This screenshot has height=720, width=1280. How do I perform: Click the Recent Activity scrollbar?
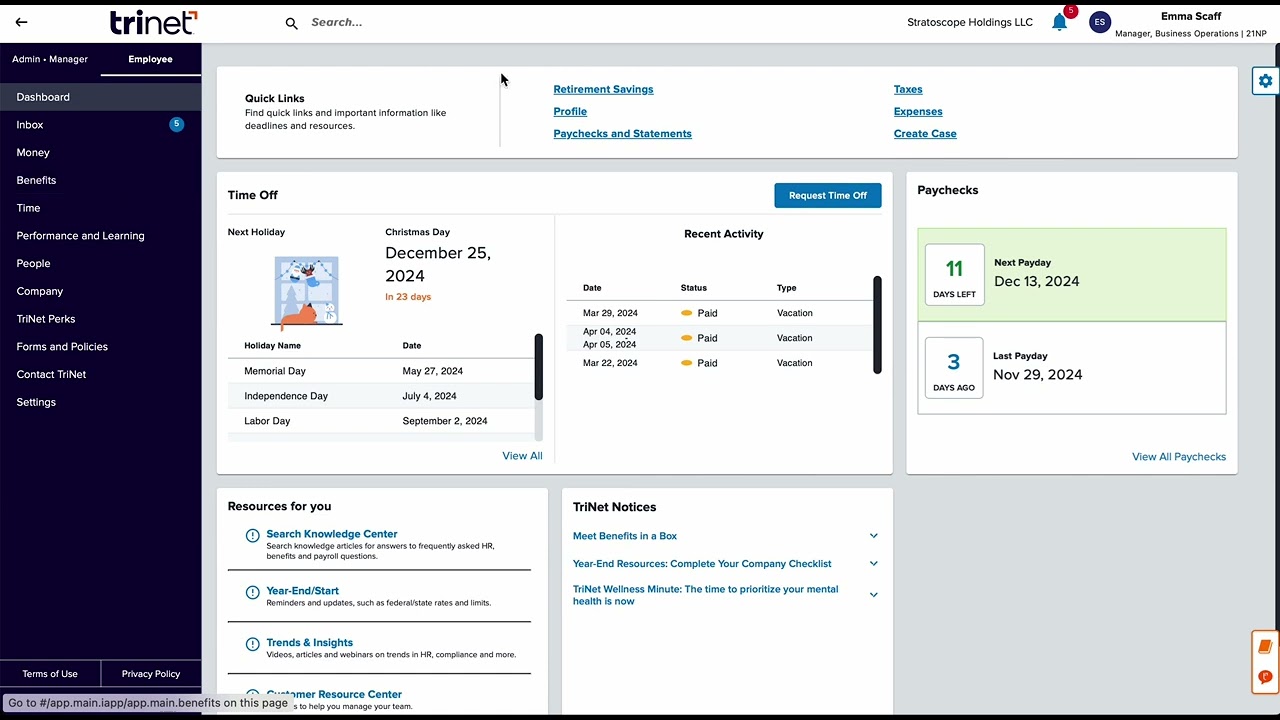point(877,325)
